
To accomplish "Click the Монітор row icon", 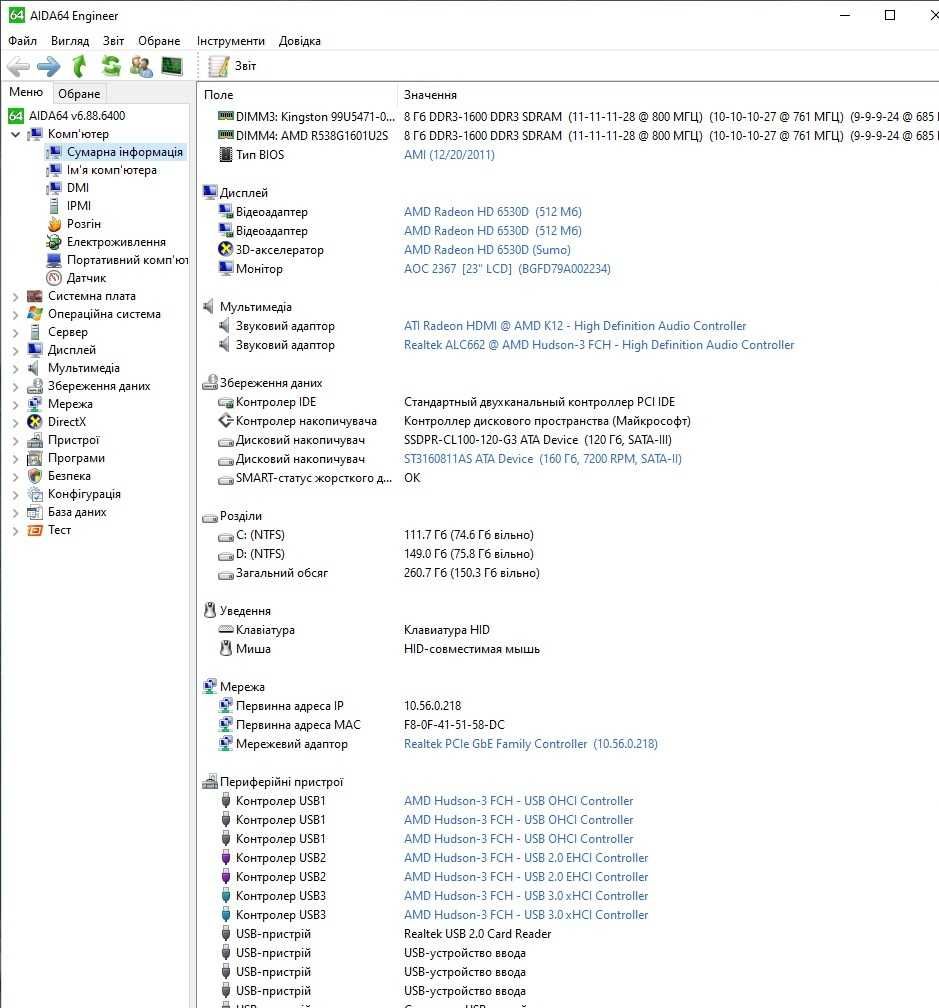I will 225,268.
